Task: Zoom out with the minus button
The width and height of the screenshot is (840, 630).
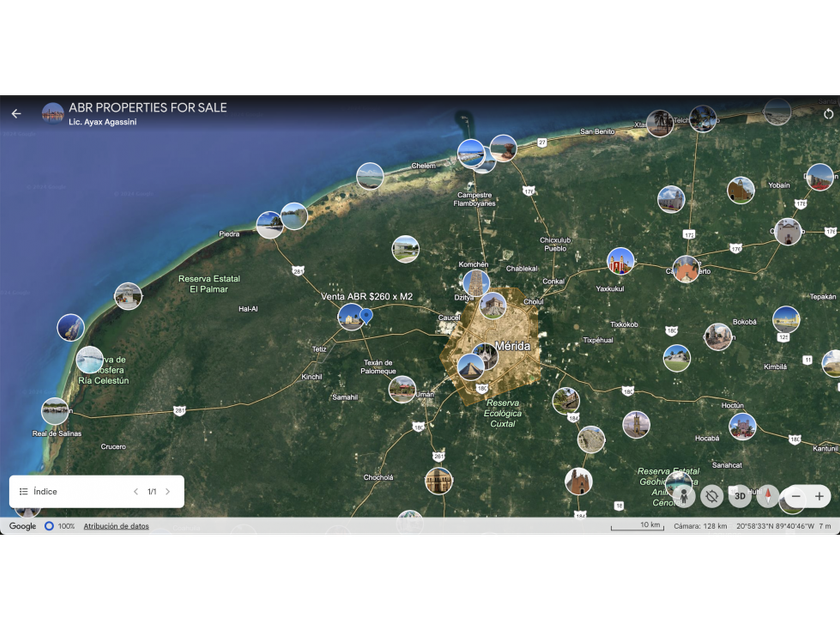Action: coord(796,496)
